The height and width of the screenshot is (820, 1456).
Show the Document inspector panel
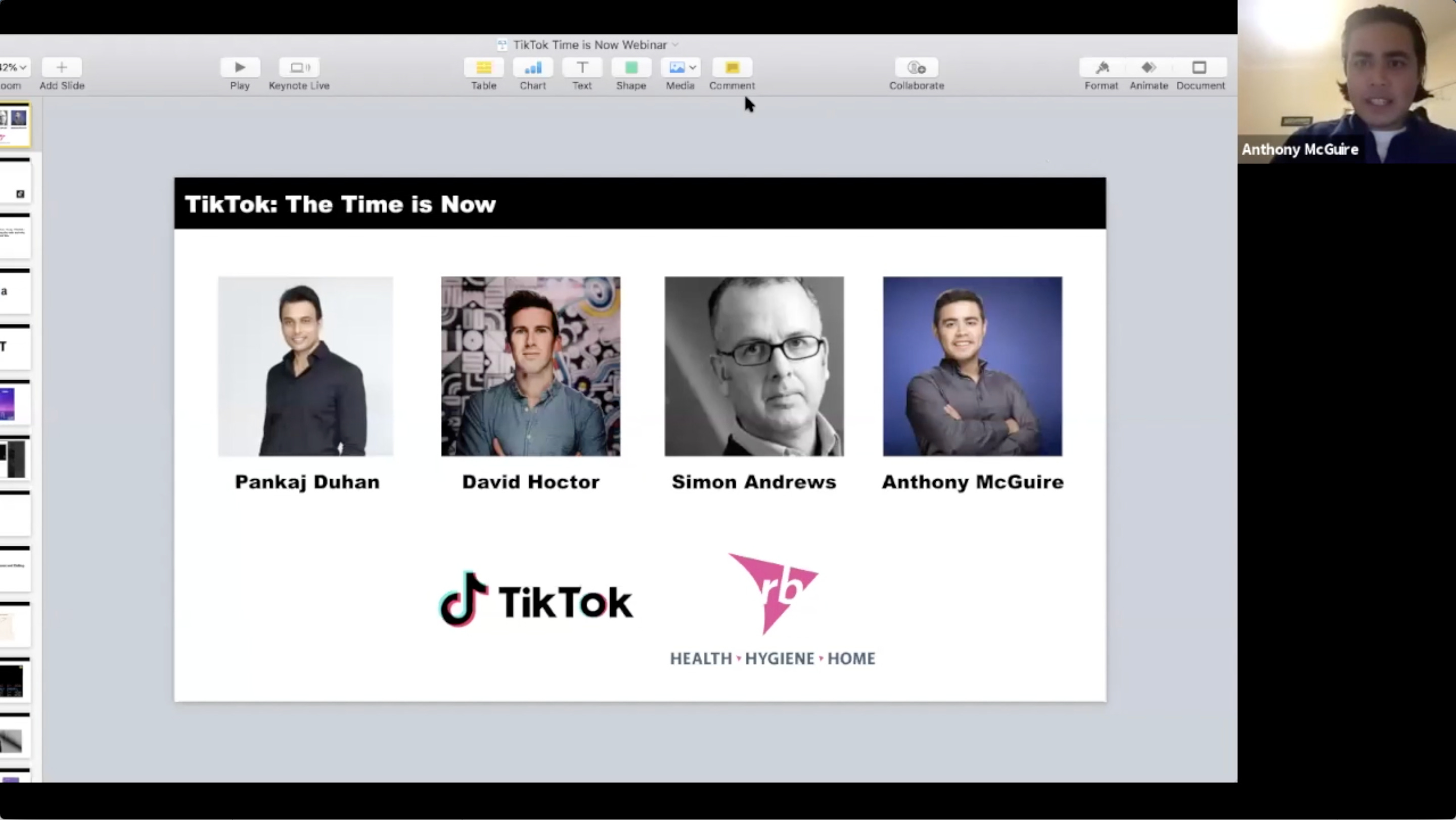click(x=1200, y=68)
